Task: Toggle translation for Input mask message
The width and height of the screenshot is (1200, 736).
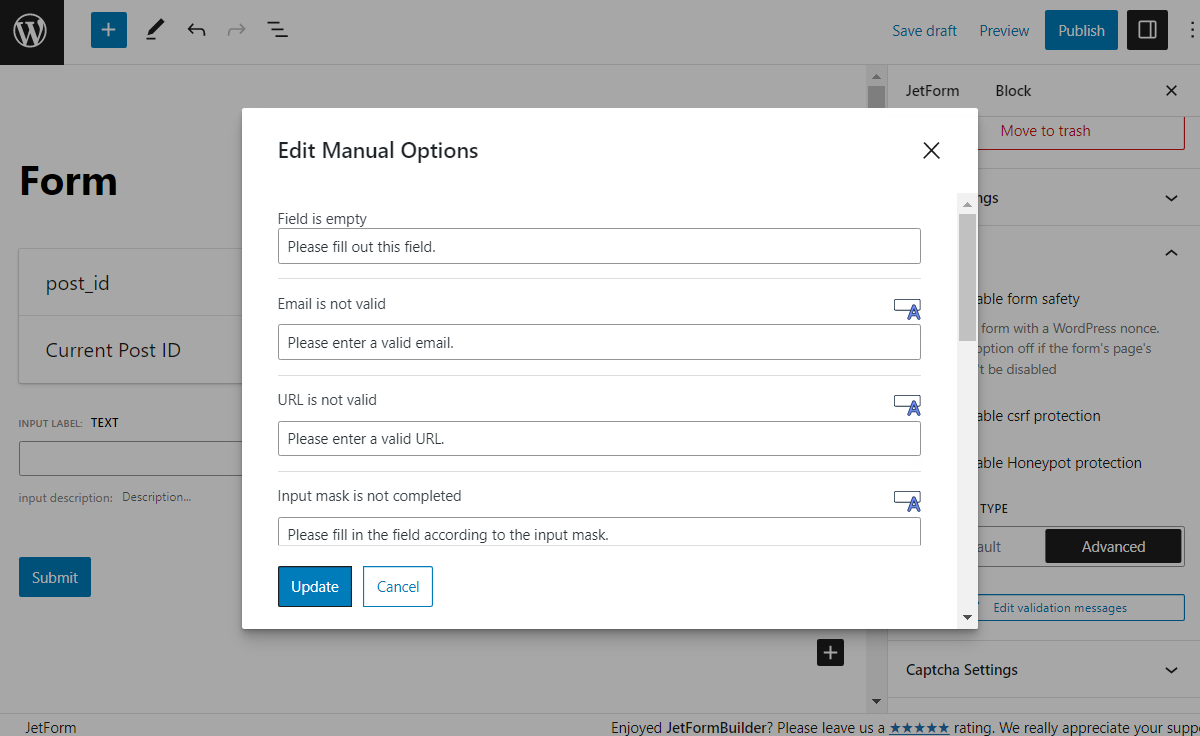Action: (x=907, y=500)
